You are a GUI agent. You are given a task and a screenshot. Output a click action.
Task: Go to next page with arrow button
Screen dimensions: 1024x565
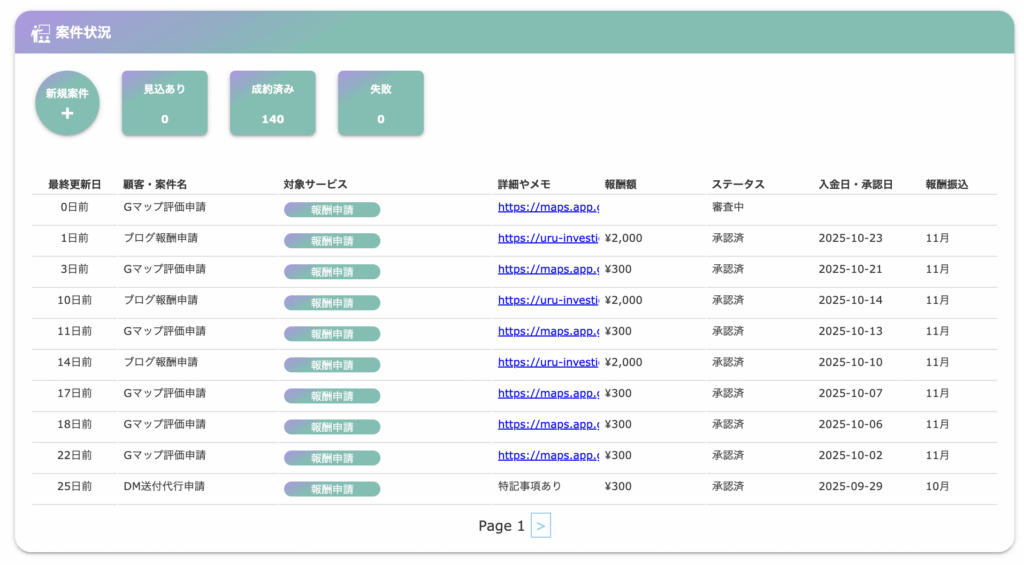pos(540,526)
